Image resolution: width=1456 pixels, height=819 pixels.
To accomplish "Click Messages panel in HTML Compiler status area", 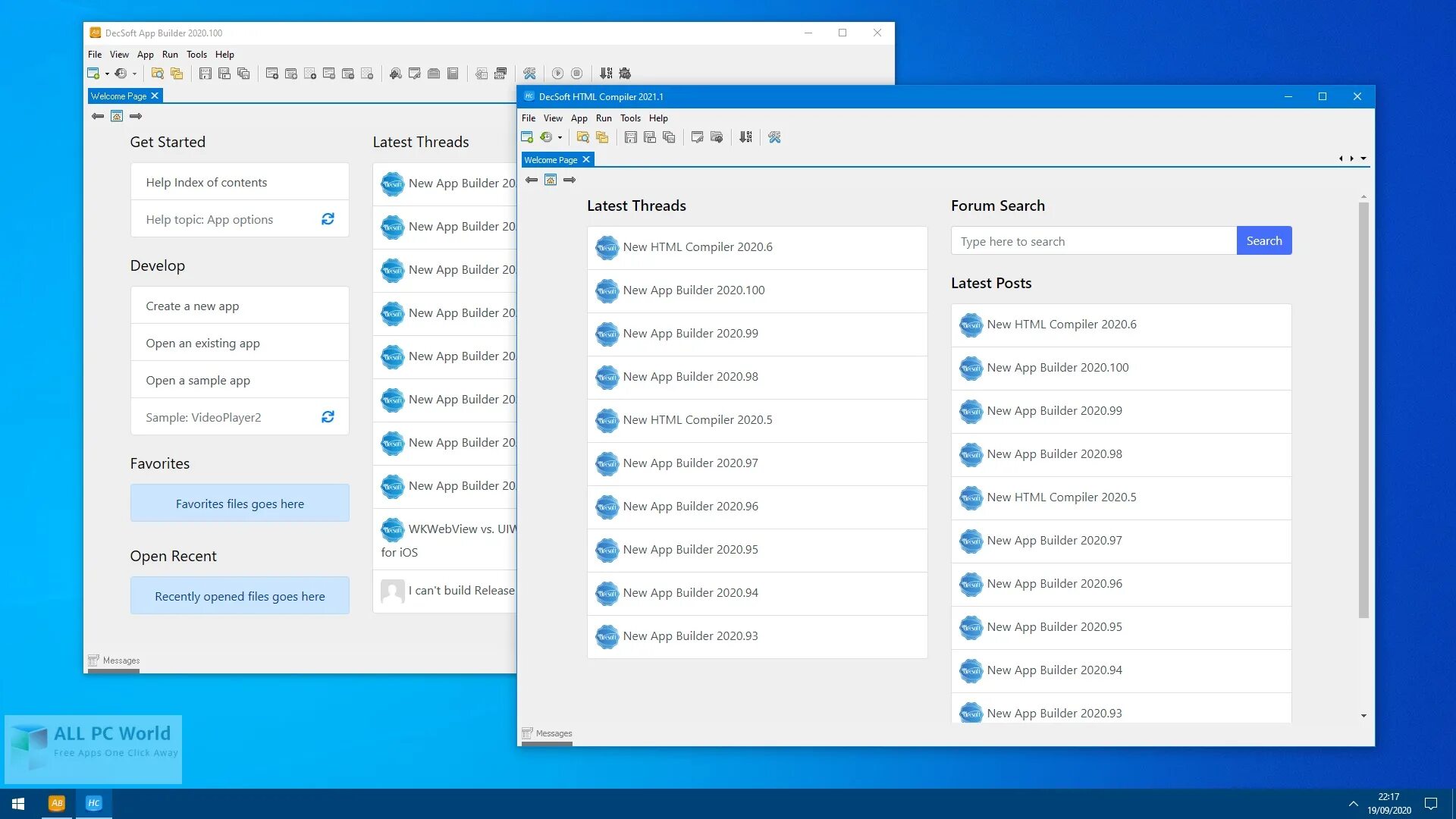I will coord(547,733).
